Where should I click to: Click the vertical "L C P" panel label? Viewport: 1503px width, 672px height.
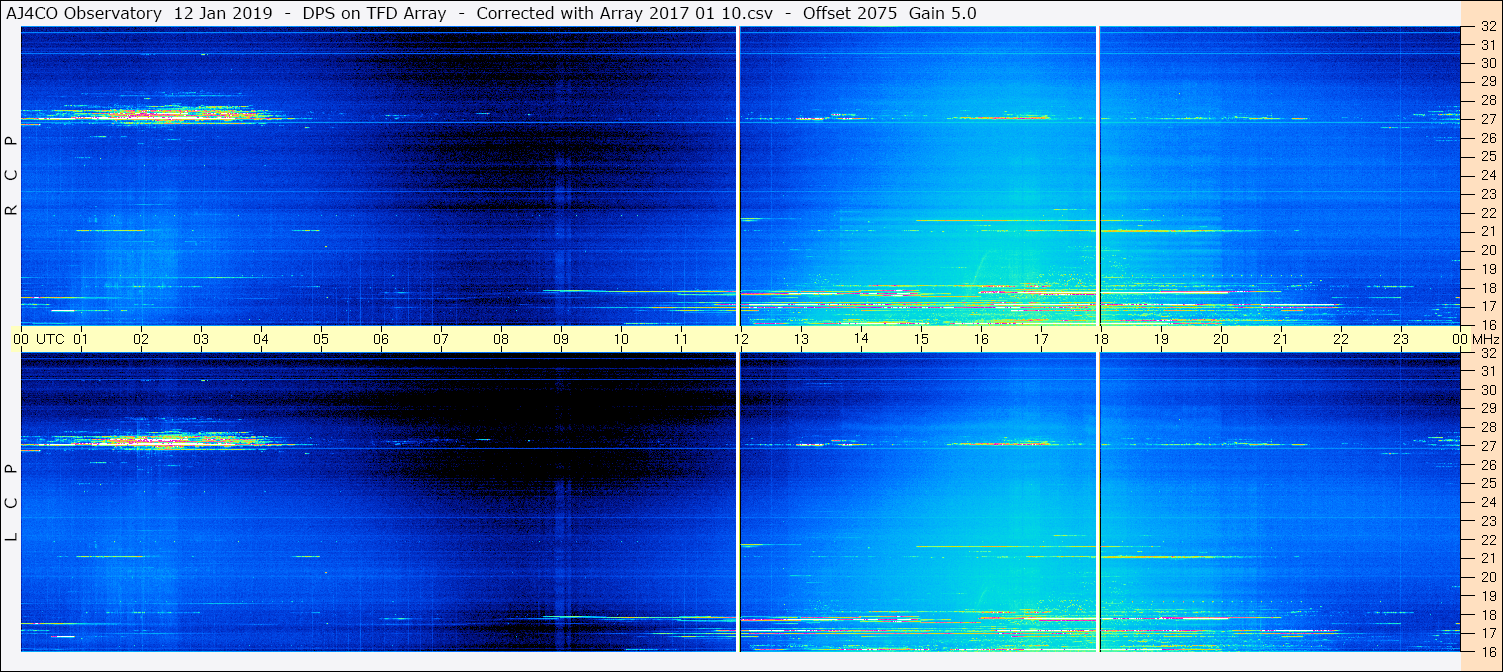tap(12, 503)
